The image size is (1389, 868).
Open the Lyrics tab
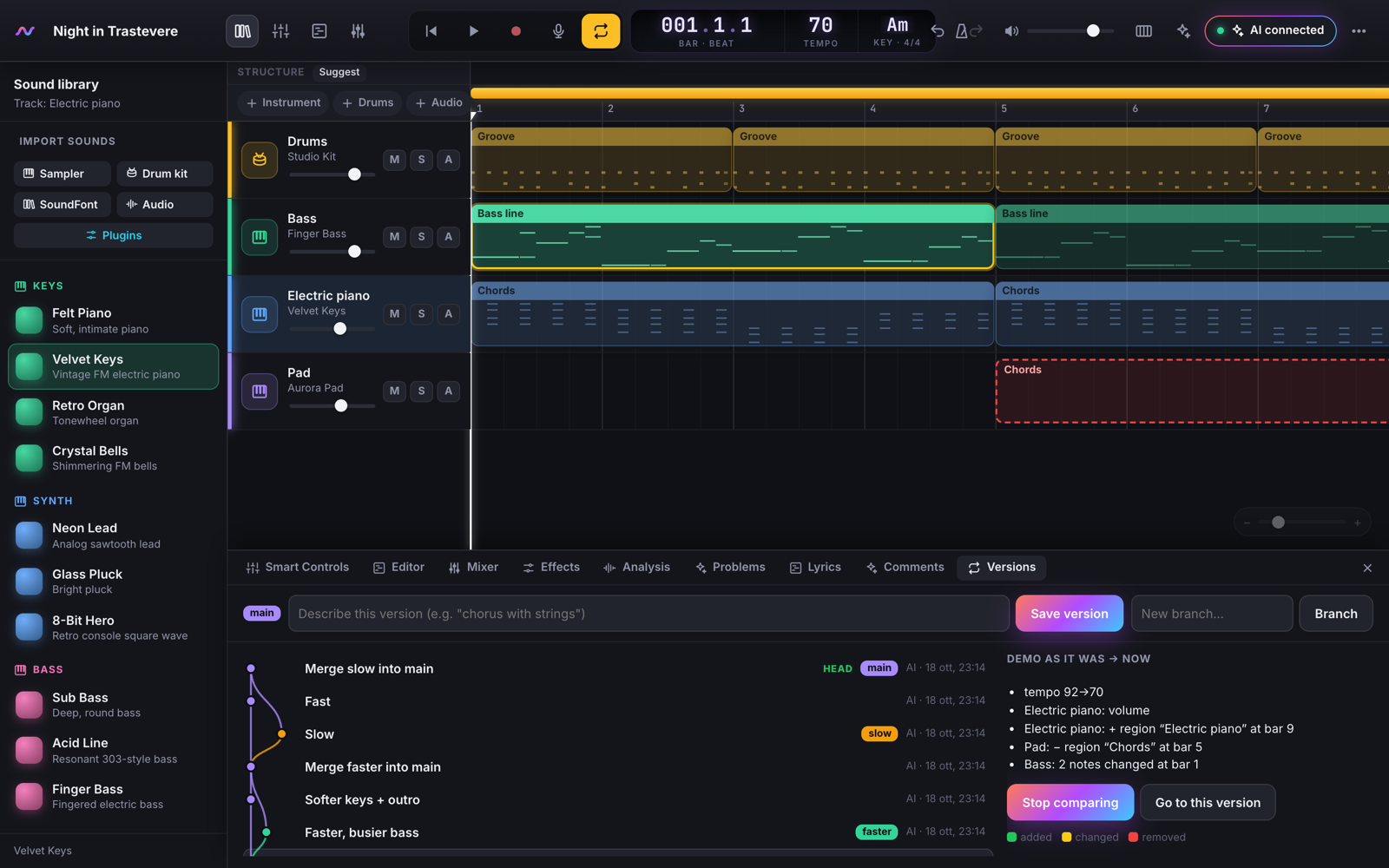pyautogui.click(x=815, y=568)
